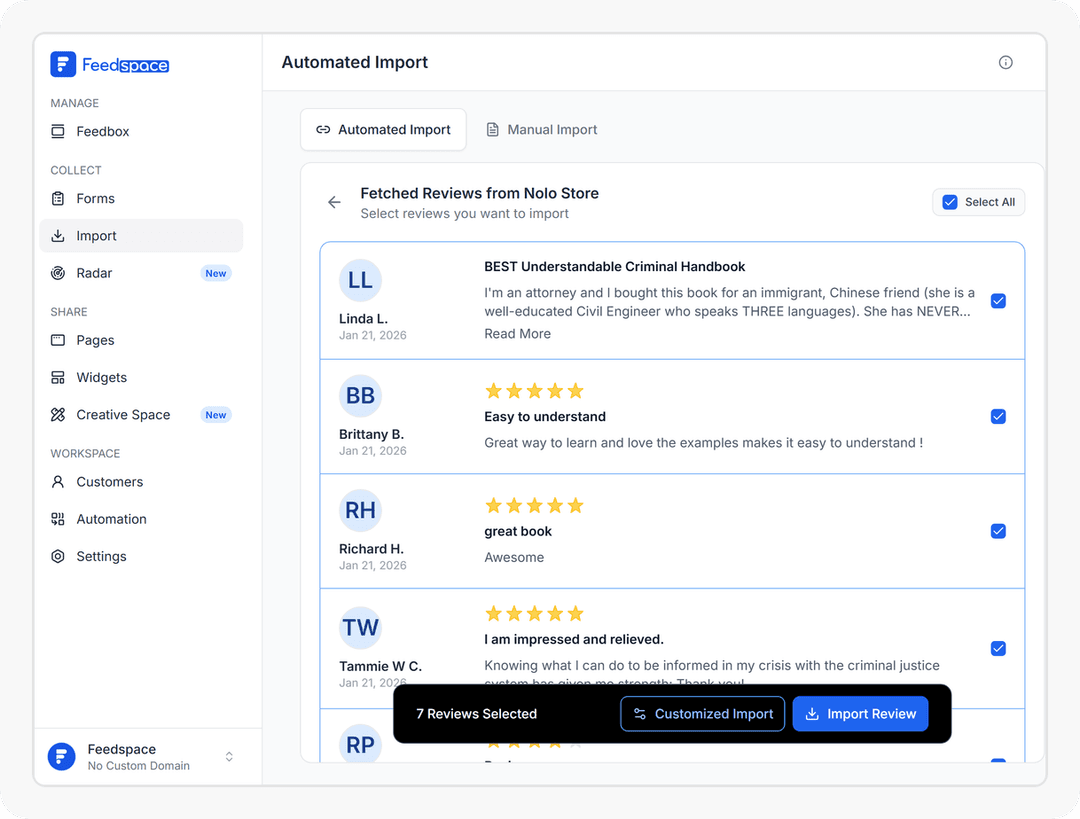1080x819 pixels.
Task: Click the Radar target icon
Action: click(x=58, y=273)
